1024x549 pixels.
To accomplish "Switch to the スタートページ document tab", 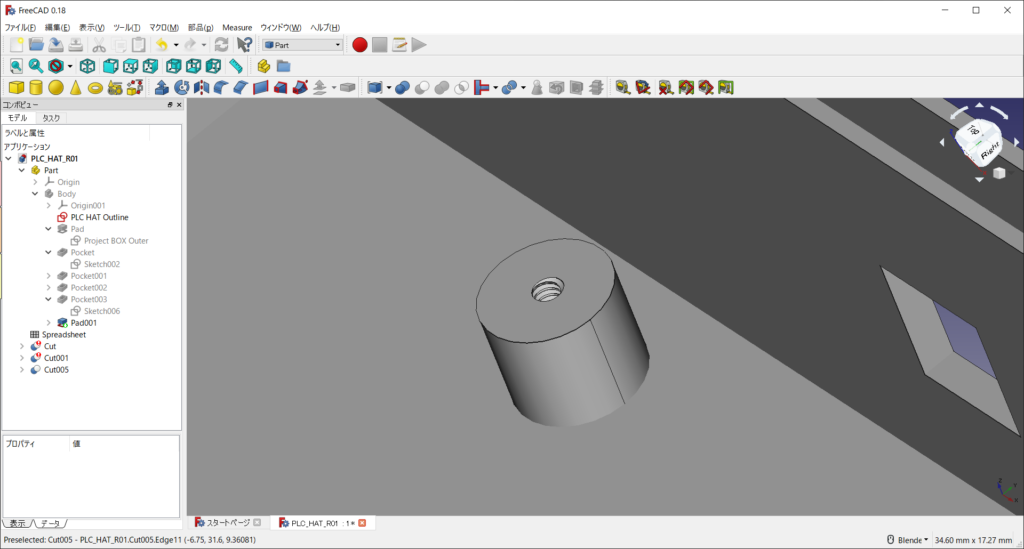I will pos(227,522).
